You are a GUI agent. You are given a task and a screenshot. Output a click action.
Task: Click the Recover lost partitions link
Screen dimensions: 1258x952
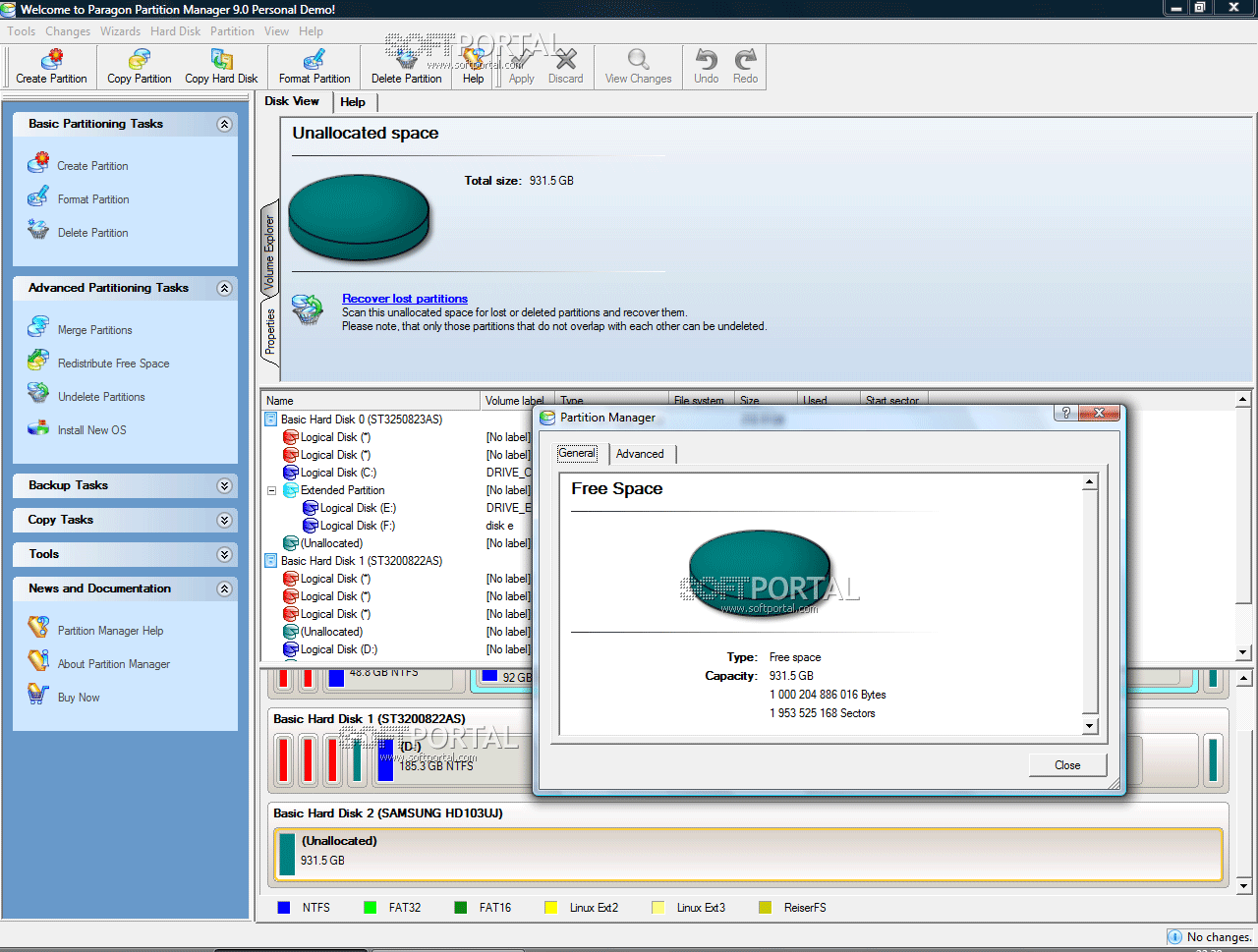tap(405, 299)
